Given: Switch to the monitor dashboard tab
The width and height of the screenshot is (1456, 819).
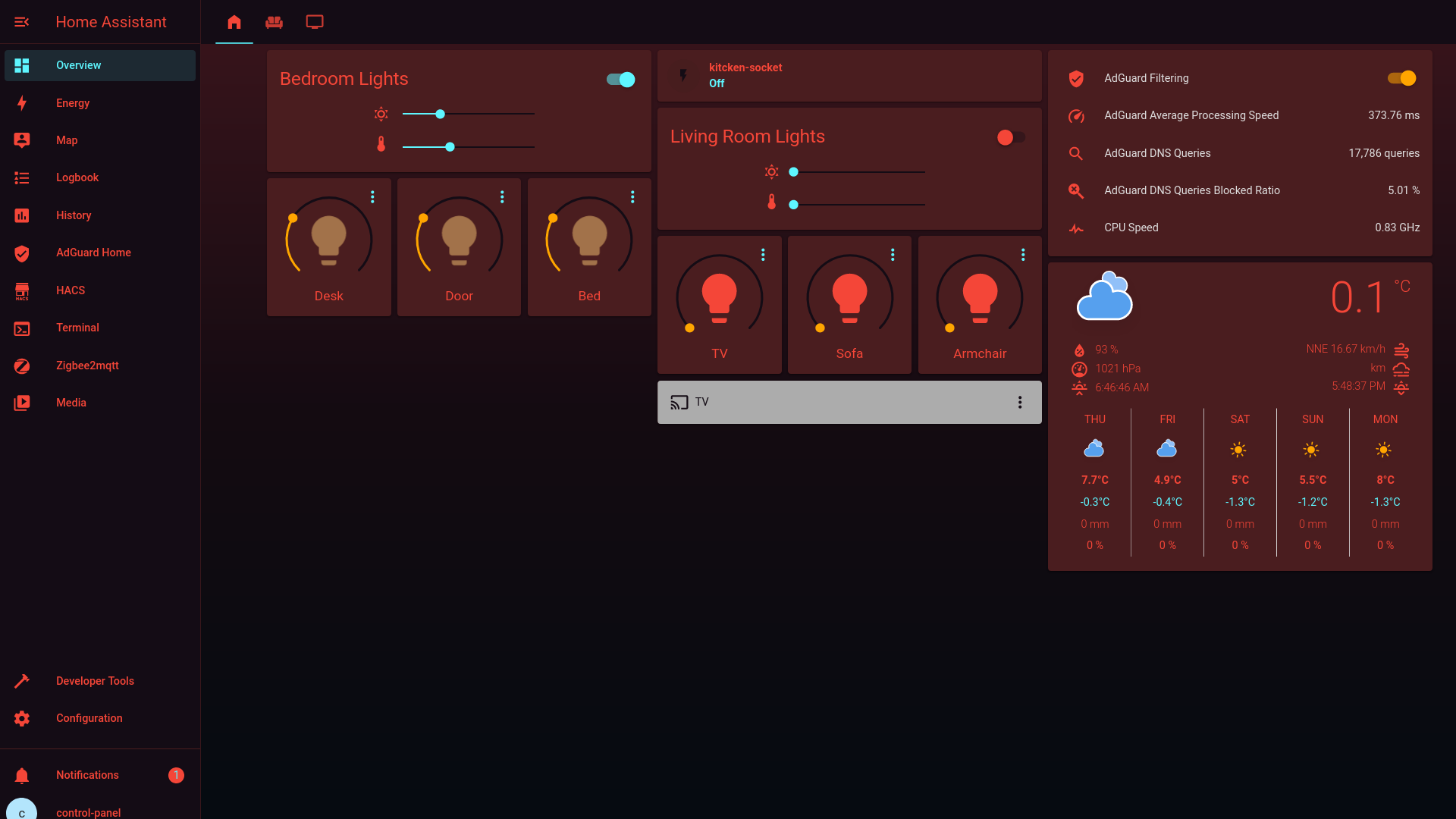Looking at the screenshot, I should 315,22.
